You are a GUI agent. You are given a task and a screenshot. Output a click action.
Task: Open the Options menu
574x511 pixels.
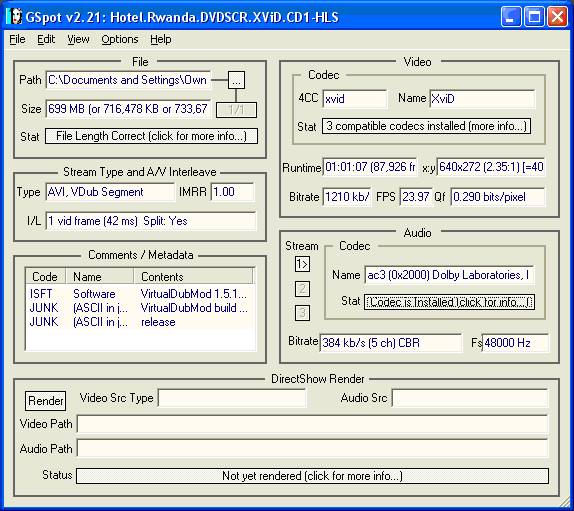pyautogui.click(x=120, y=39)
